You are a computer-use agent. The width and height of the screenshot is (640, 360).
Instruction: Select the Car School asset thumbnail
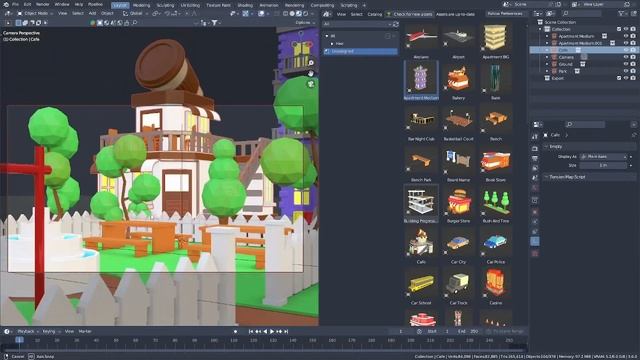pyautogui.click(x=421, y=285)
